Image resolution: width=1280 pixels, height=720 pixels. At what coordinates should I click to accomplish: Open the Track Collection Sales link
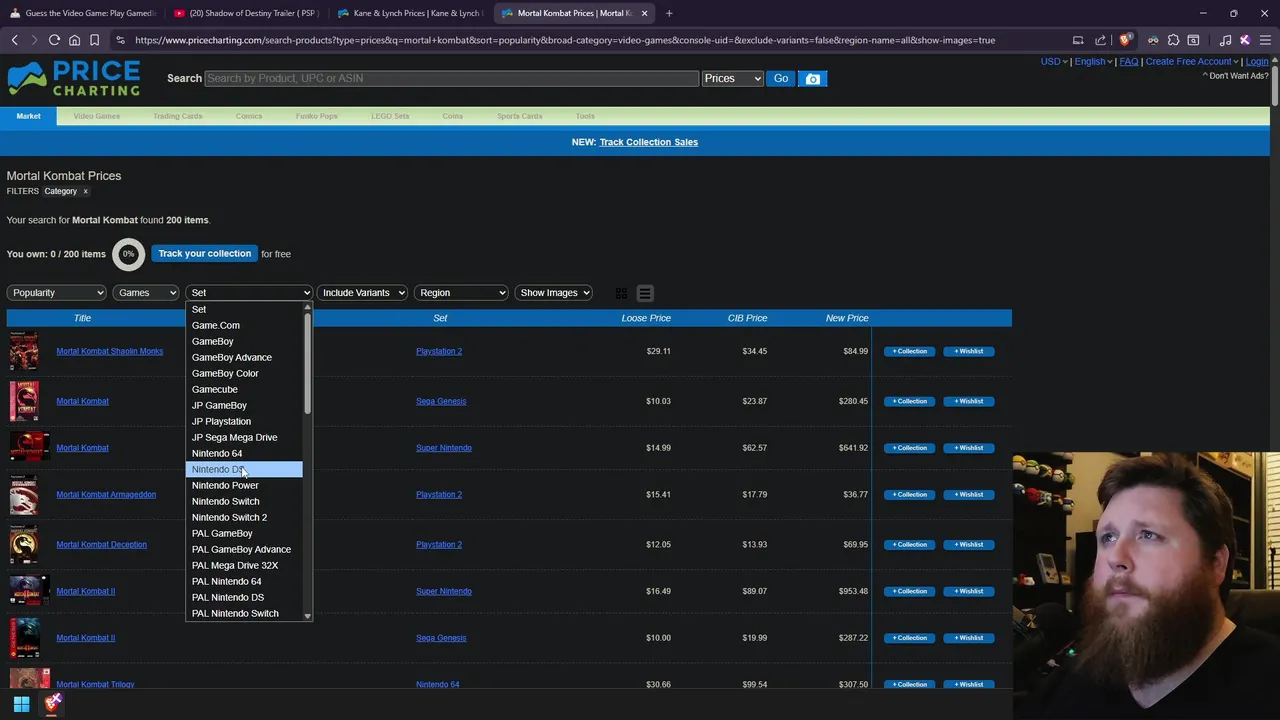pos(648,142)
